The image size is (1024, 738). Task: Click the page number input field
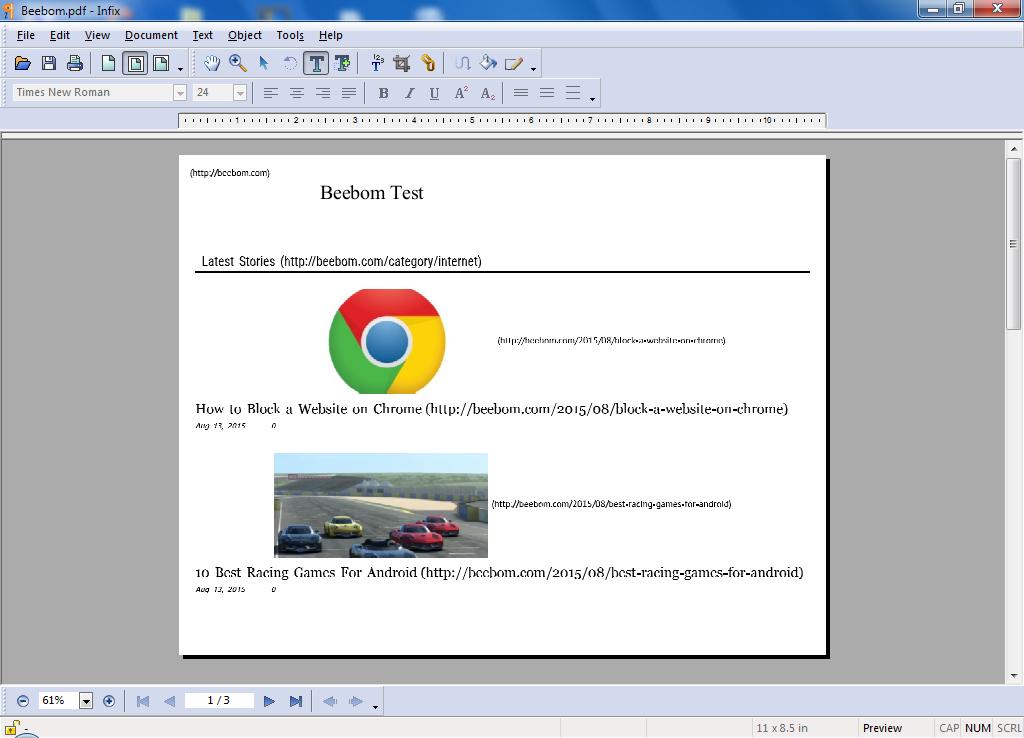pos(219,700)
